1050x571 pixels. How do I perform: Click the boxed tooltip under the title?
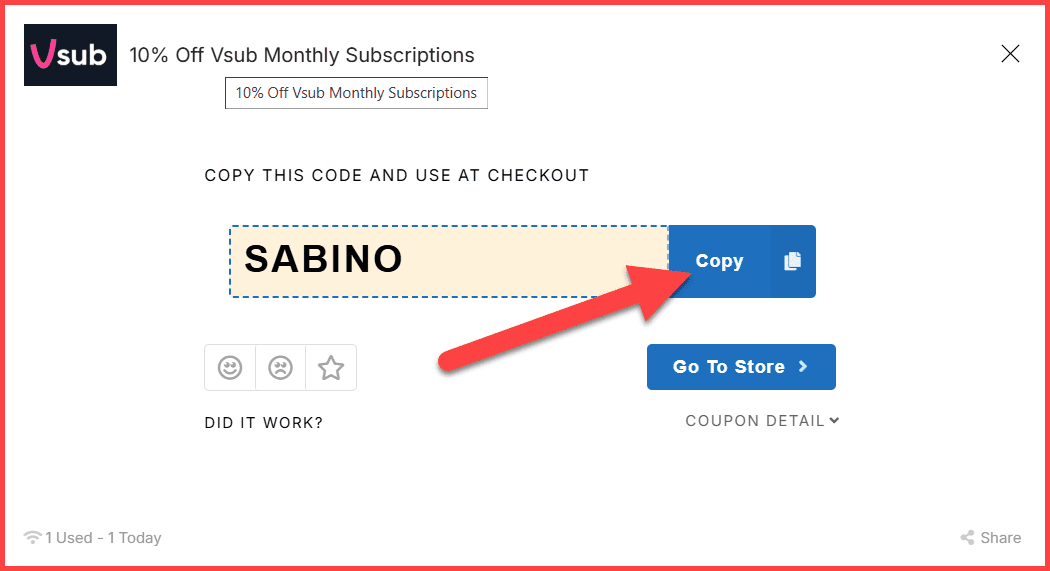[x=356, y=93]
